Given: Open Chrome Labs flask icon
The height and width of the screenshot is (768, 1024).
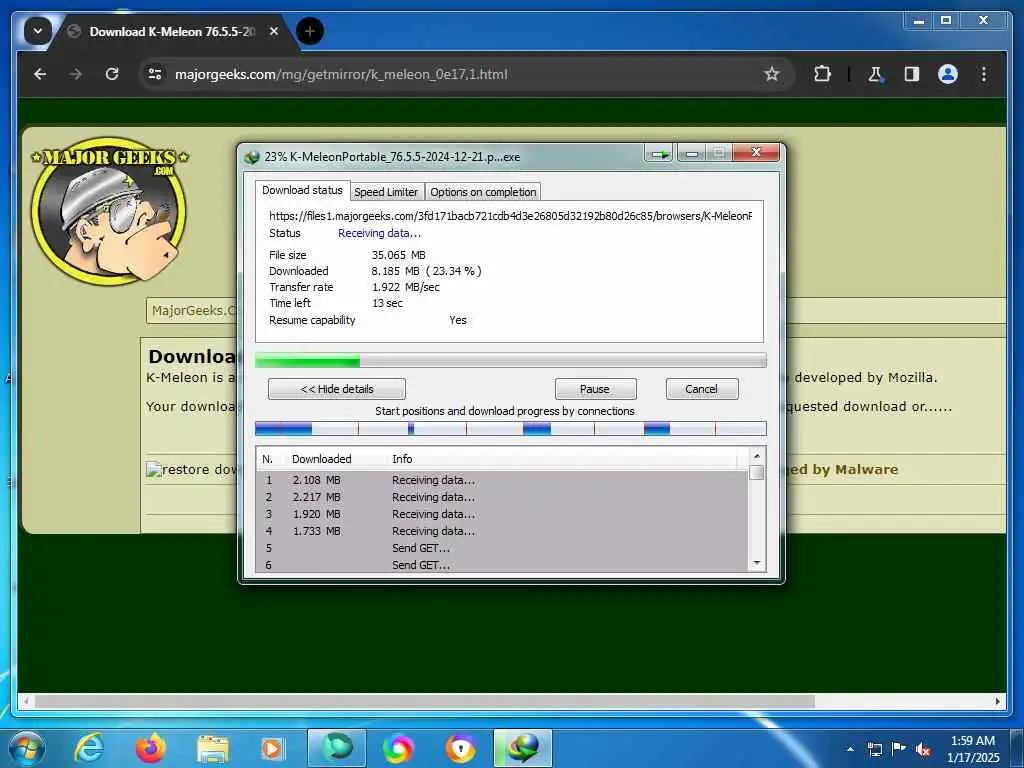Looking at the screenshot, I should 875,74.
